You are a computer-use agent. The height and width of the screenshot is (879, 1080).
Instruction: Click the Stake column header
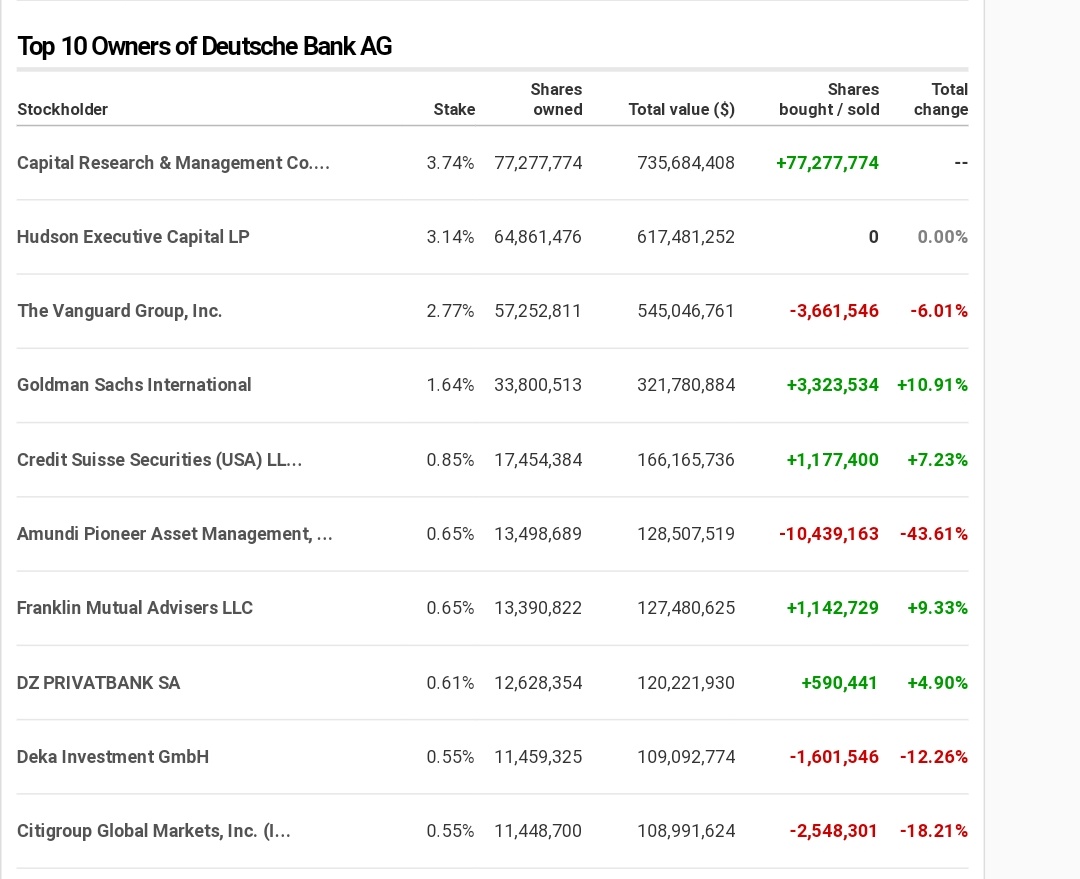pyautogui.click(x=454, y=110)
